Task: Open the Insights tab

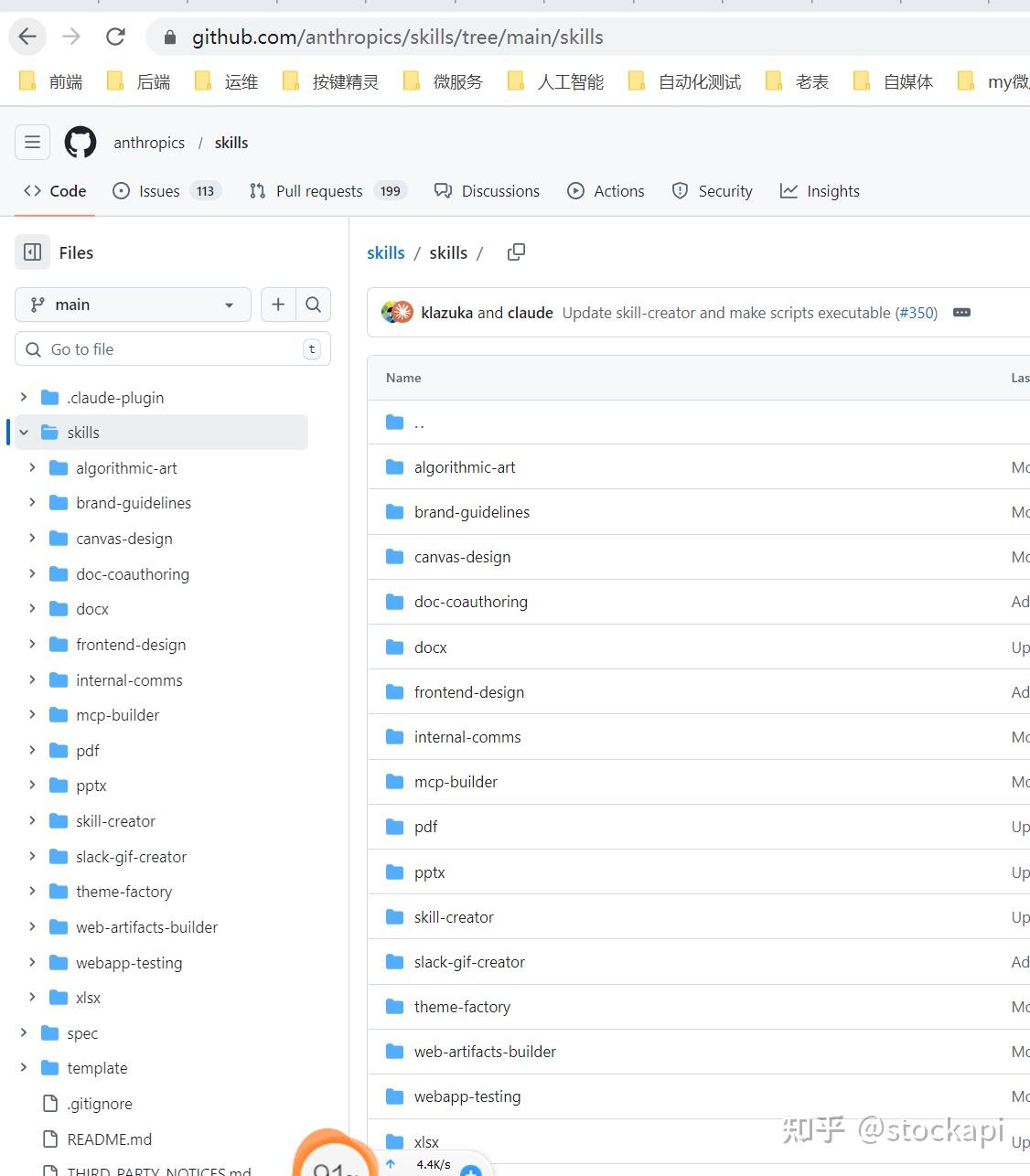Action: tap(820, 191)
